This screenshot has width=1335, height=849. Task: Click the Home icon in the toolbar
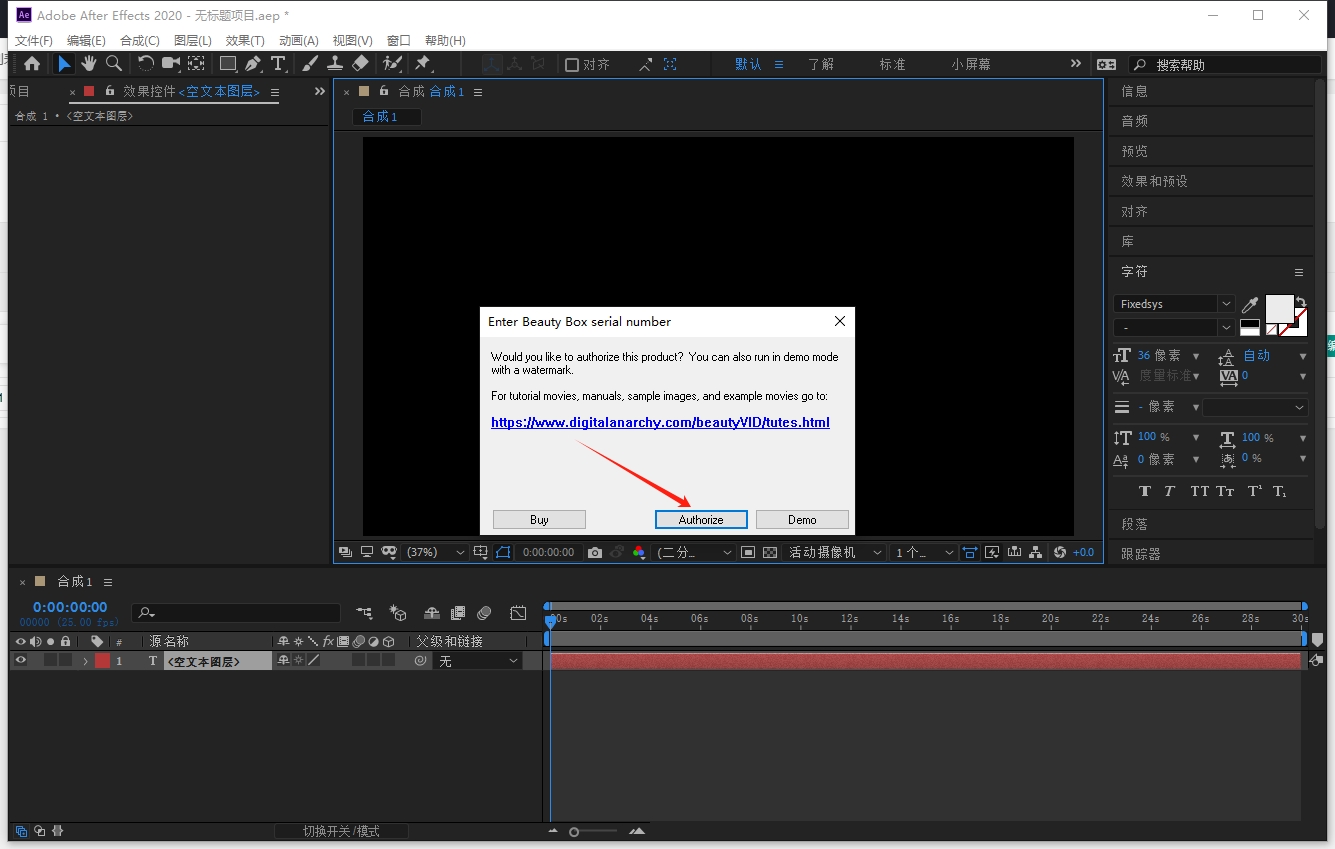click(32, 64)
